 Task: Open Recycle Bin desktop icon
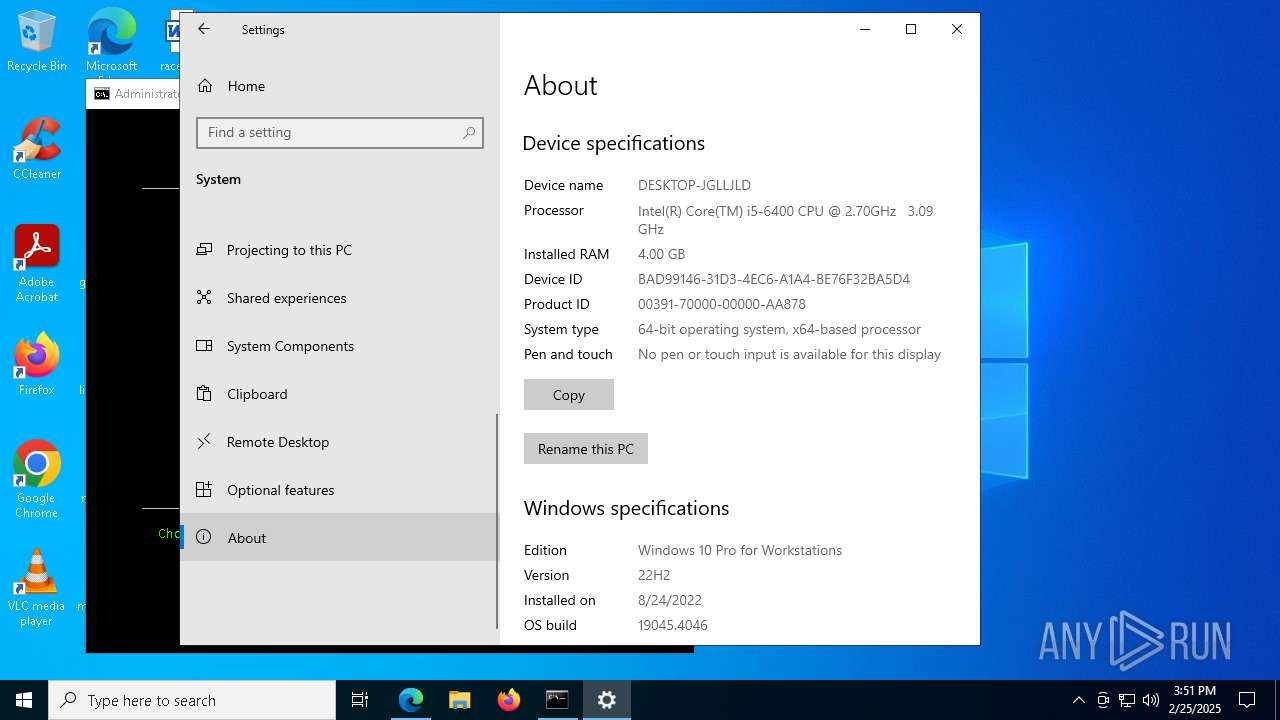tap(37, 42)
